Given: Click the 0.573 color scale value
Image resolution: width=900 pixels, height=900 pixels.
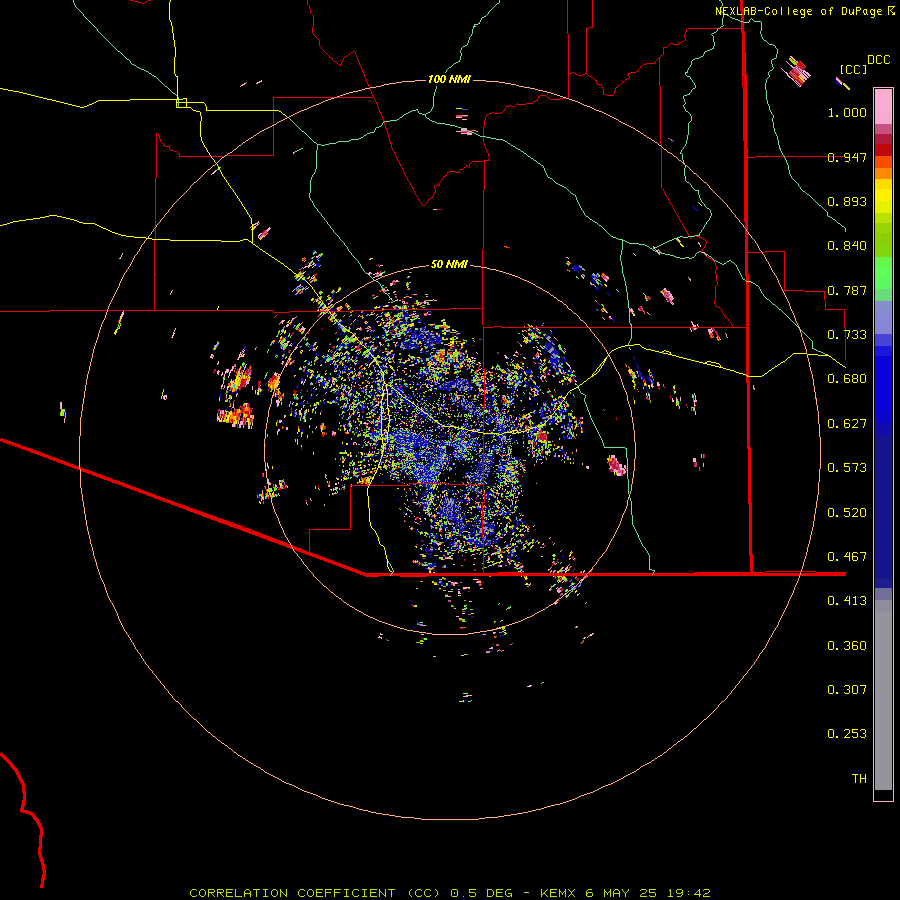Looking at the screenshot, I should point(847,468).
